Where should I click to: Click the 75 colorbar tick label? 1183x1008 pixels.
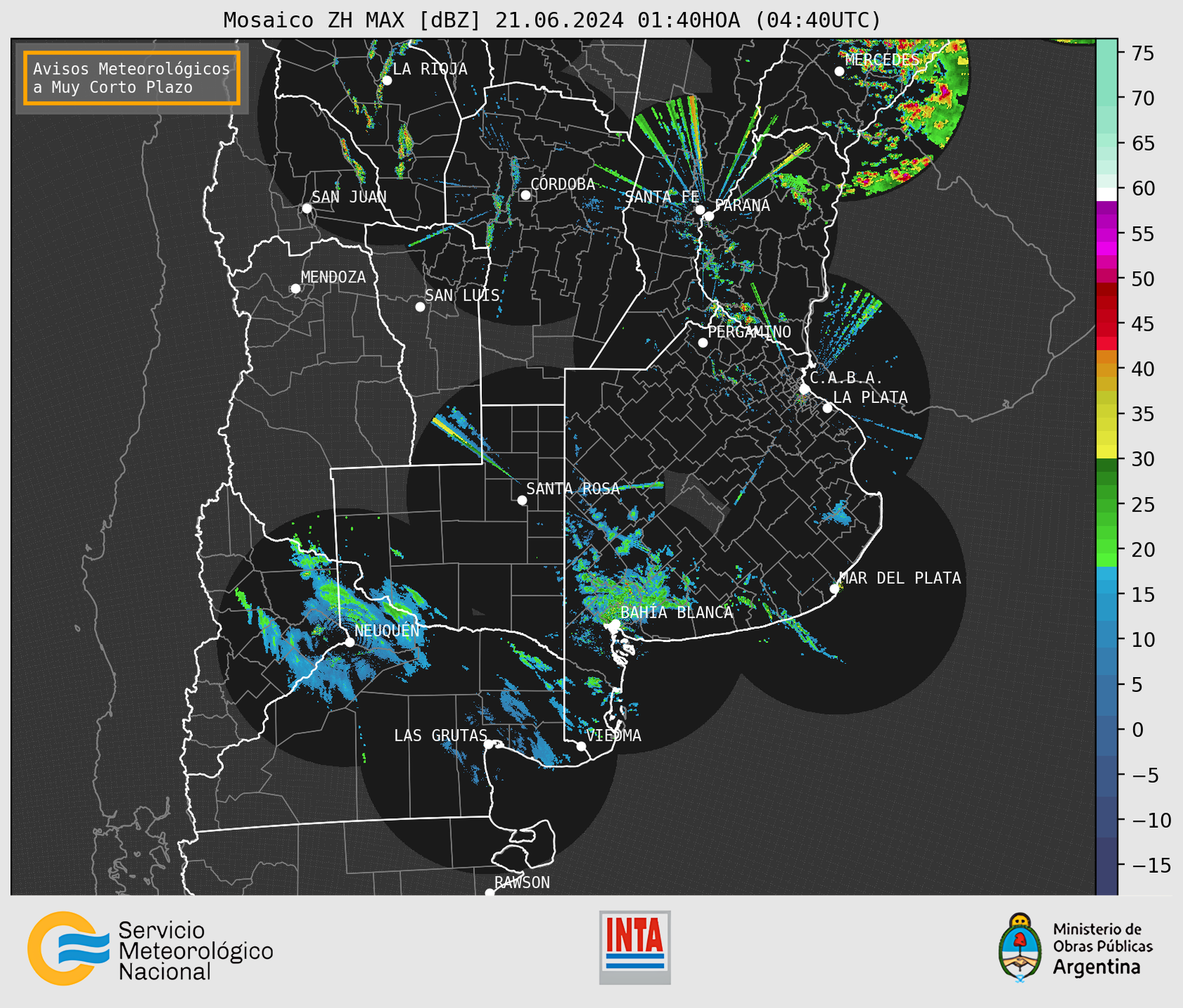[1142, 53]
